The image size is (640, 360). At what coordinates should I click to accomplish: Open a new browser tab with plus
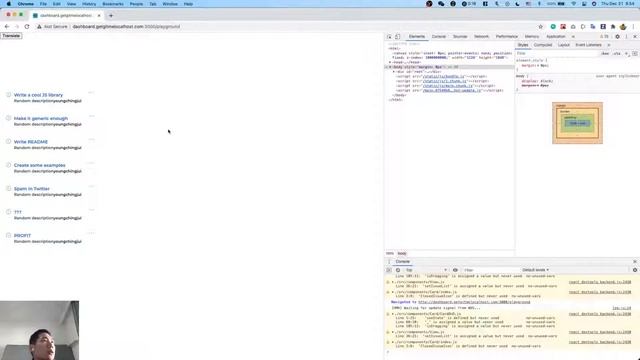click(x=111, y=16)
